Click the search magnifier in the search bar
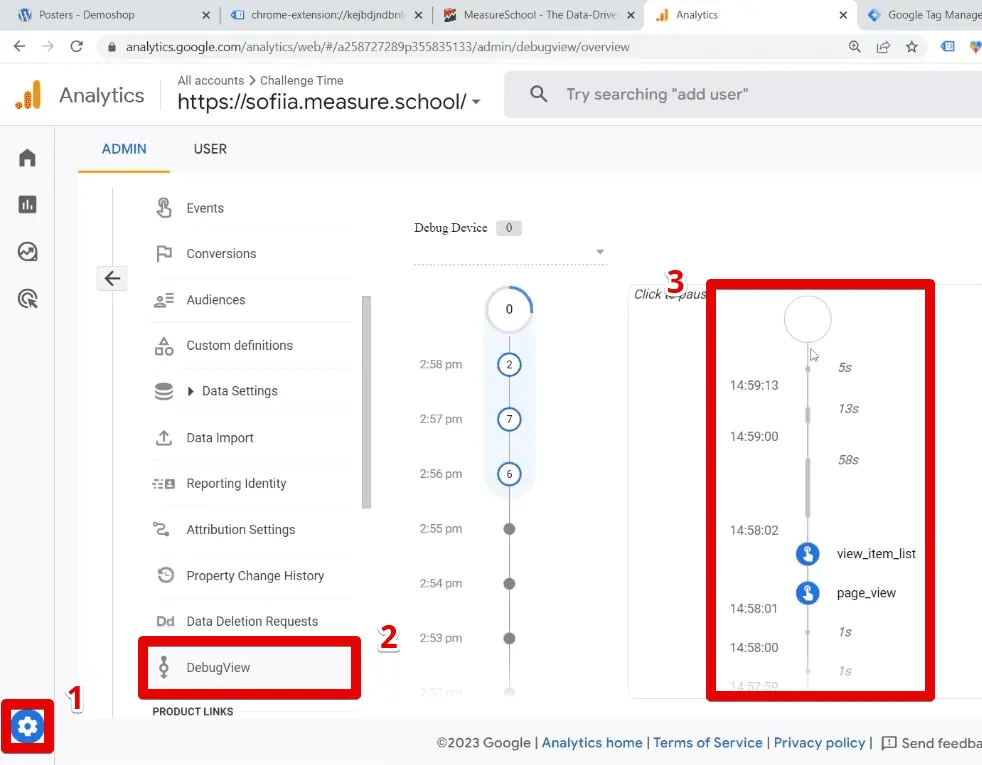982x765 pixels. click(538, 94)
